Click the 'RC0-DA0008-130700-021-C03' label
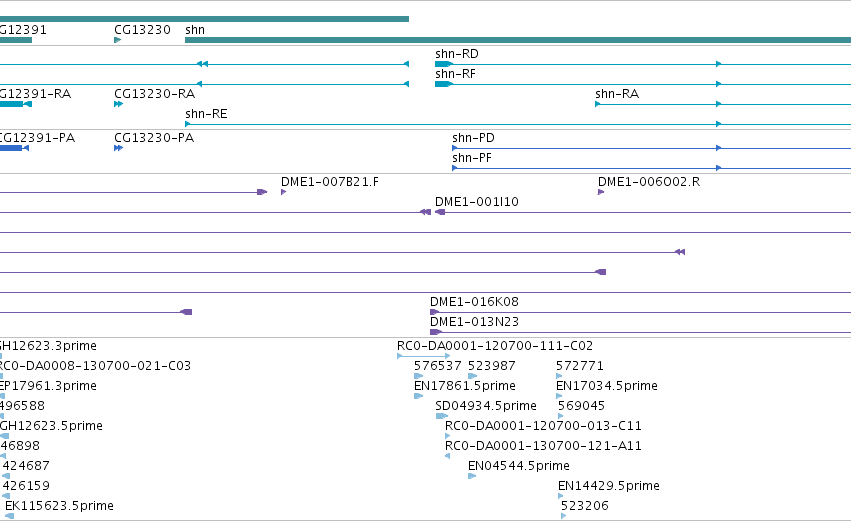The image size is (851, 521). tap(95, 366)
